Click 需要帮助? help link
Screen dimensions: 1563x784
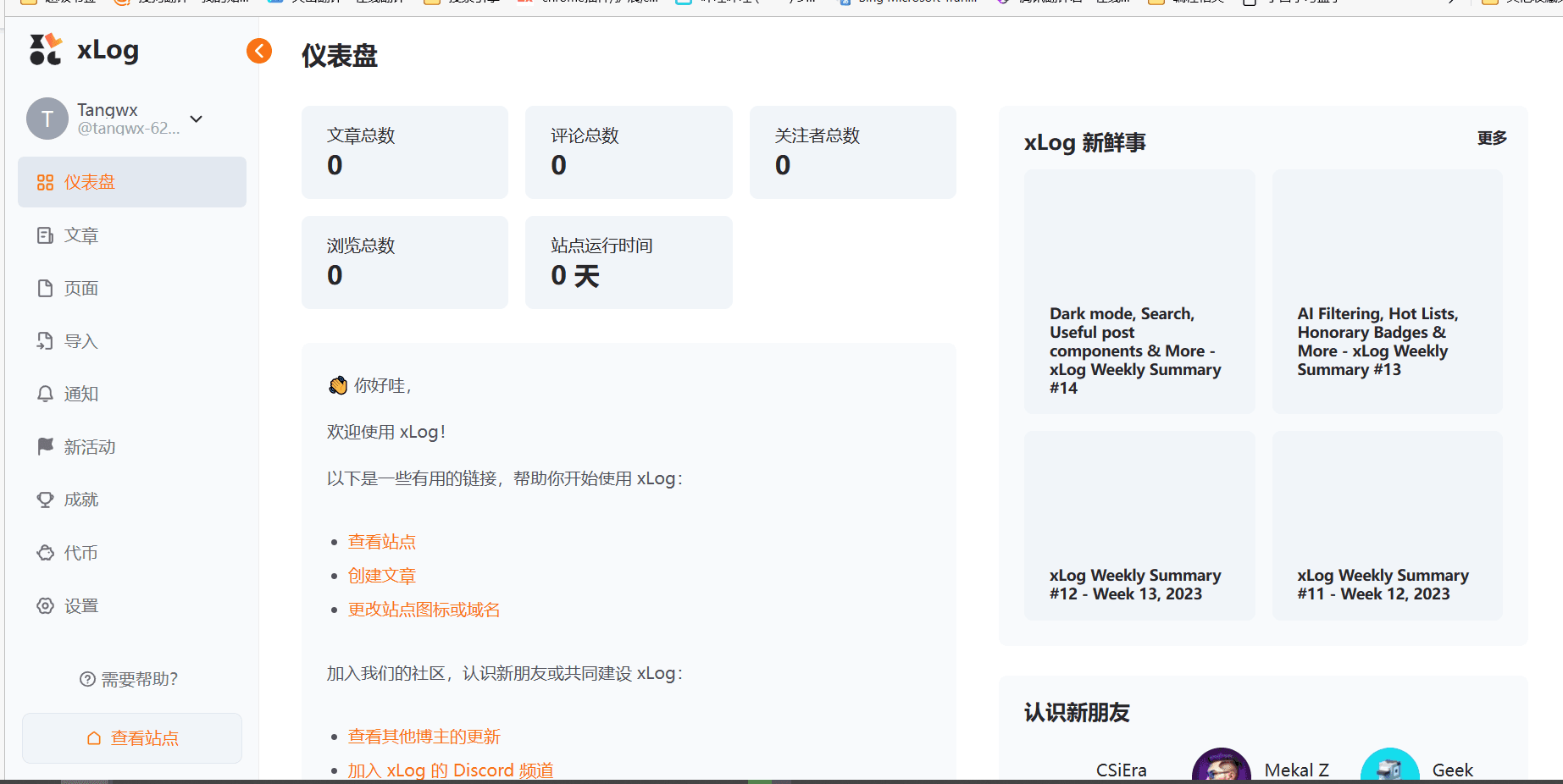[x=129, y=679]
